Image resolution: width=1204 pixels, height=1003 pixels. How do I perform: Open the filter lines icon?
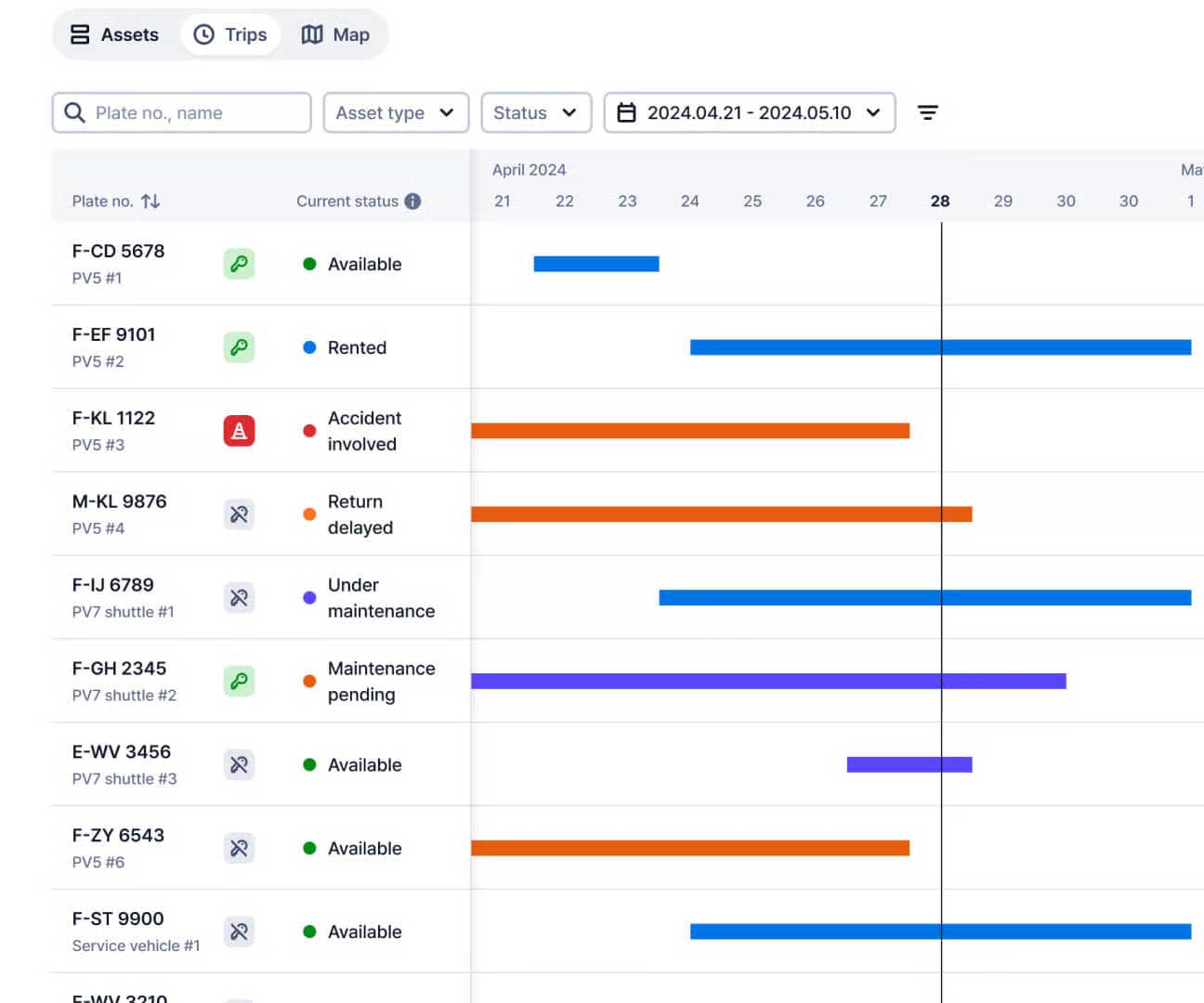pos(927,112)
